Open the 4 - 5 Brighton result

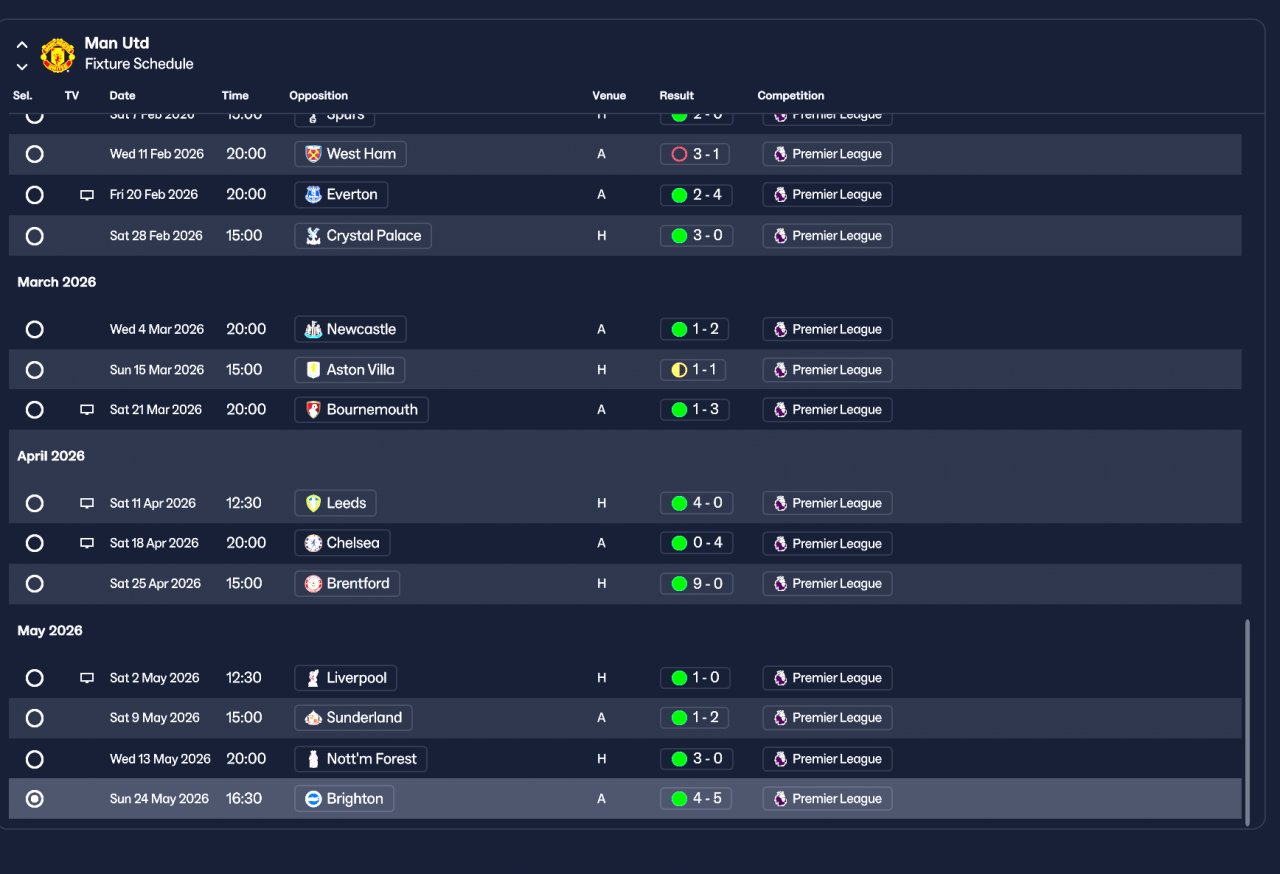tap(696, 799)
